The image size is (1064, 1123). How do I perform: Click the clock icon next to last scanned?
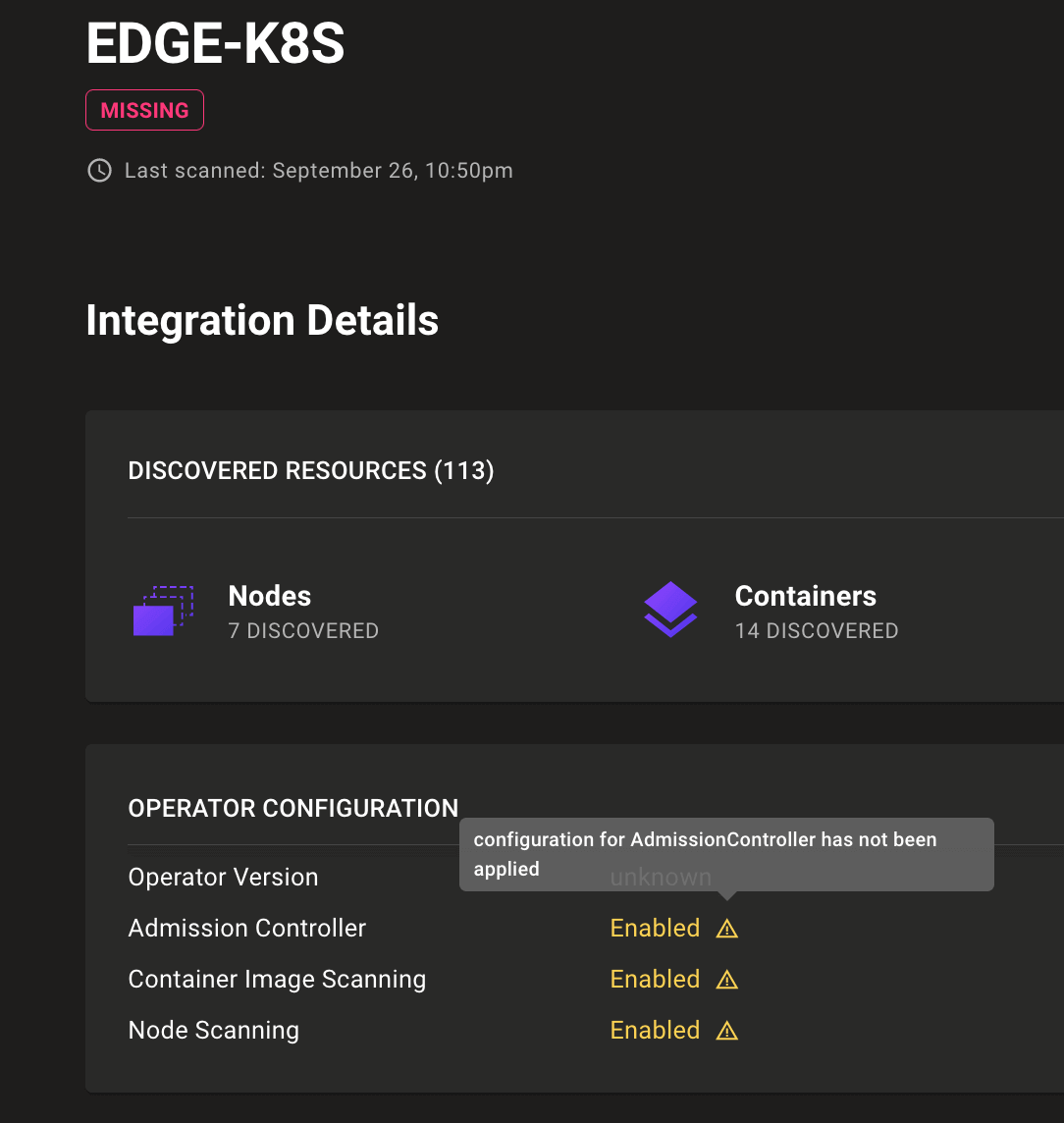[98, 170]
